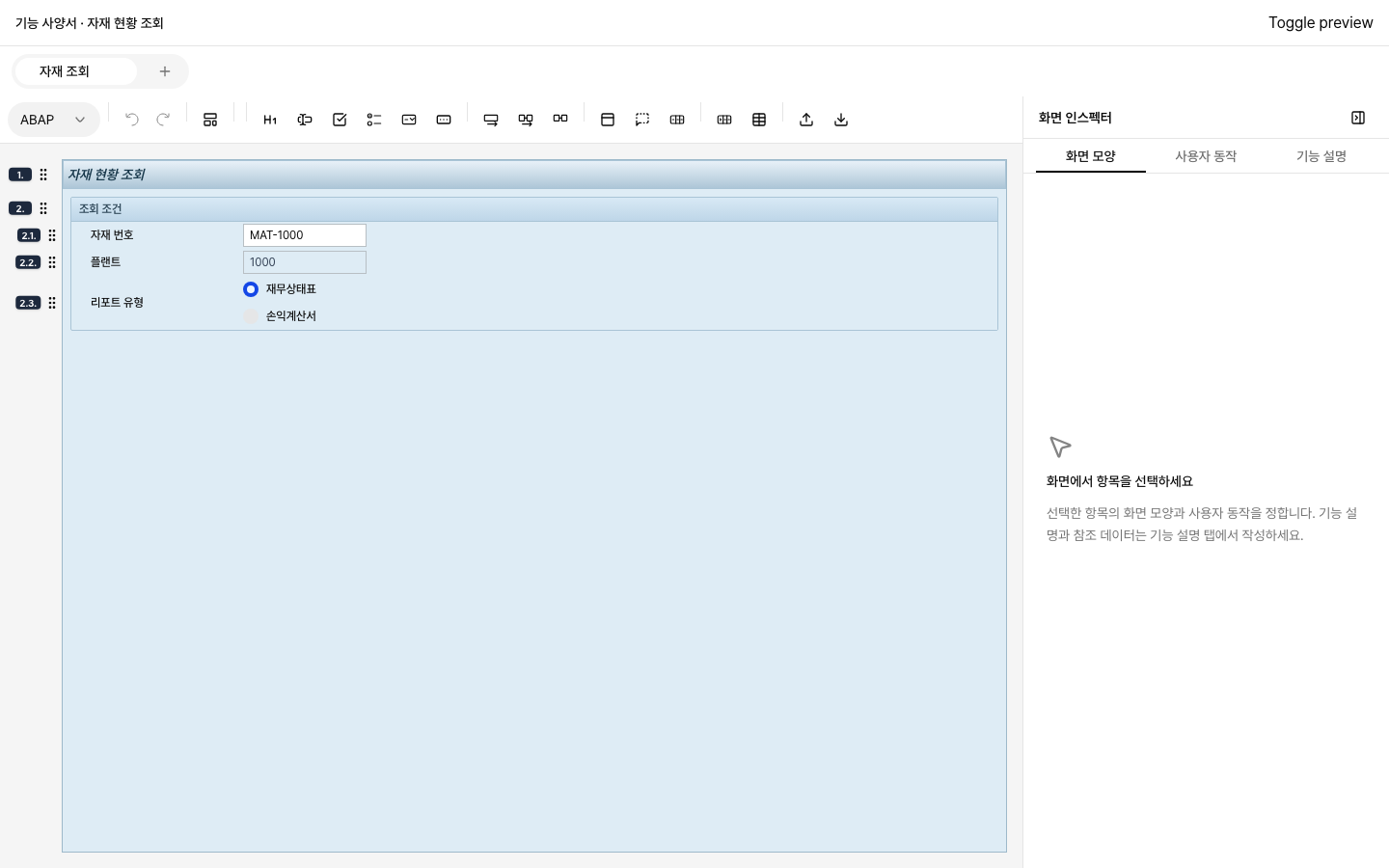Click the download/import icon

pos(841,120)
